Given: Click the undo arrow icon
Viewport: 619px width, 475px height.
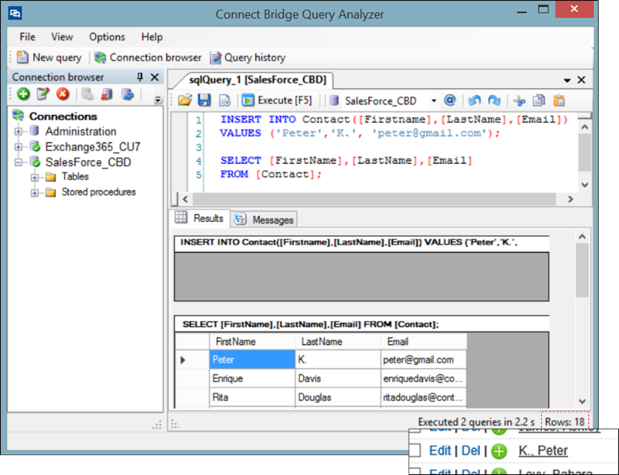Looking at the screenshot, I should click(x=474, y=100).
